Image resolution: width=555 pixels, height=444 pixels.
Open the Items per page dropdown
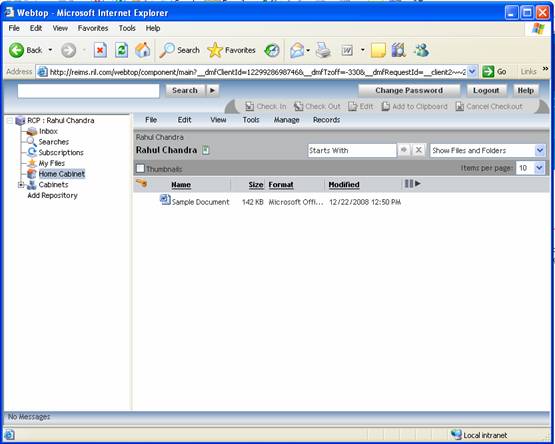539,168
